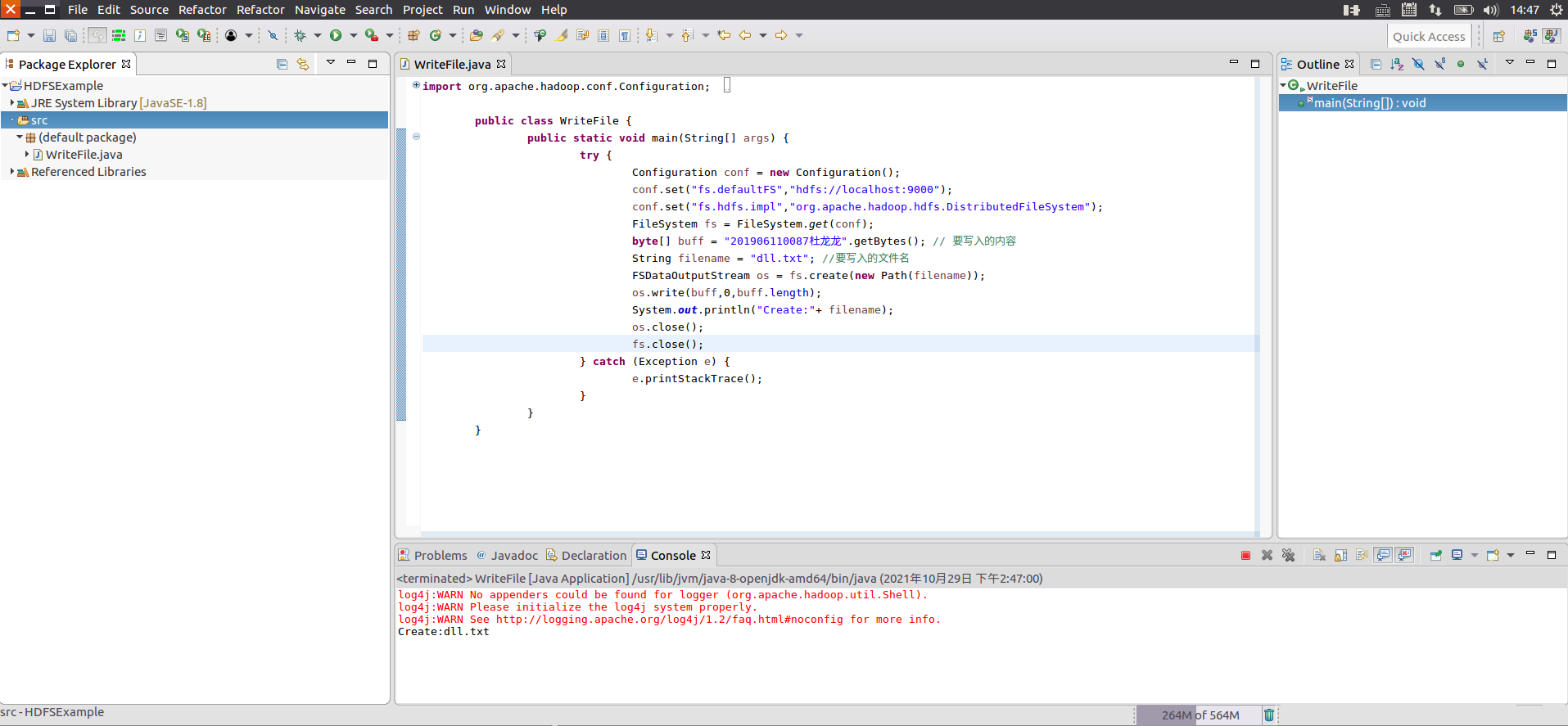Click the heap memory status bar
Image resolution: width=1568 pixels, height=726 pixels.
click(x=1200, y=715)
